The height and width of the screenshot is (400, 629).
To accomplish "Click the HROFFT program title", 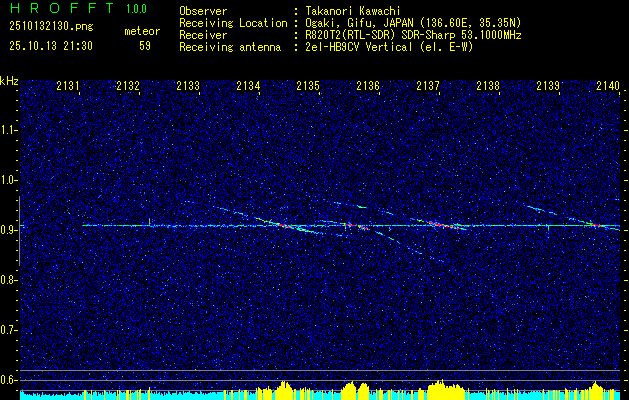I will coord(61,8).
